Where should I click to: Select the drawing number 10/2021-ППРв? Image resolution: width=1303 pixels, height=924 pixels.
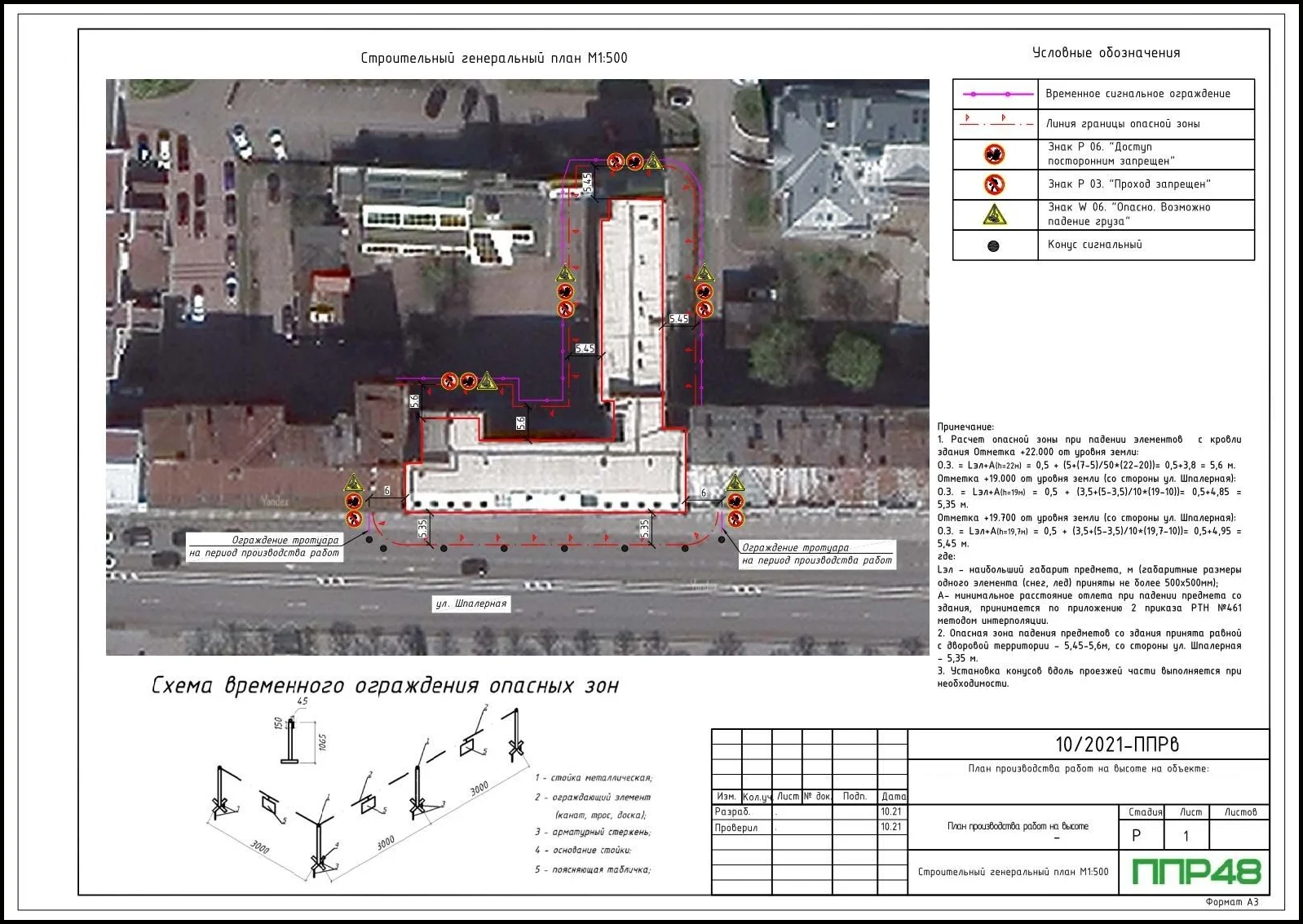(1116, 744)
